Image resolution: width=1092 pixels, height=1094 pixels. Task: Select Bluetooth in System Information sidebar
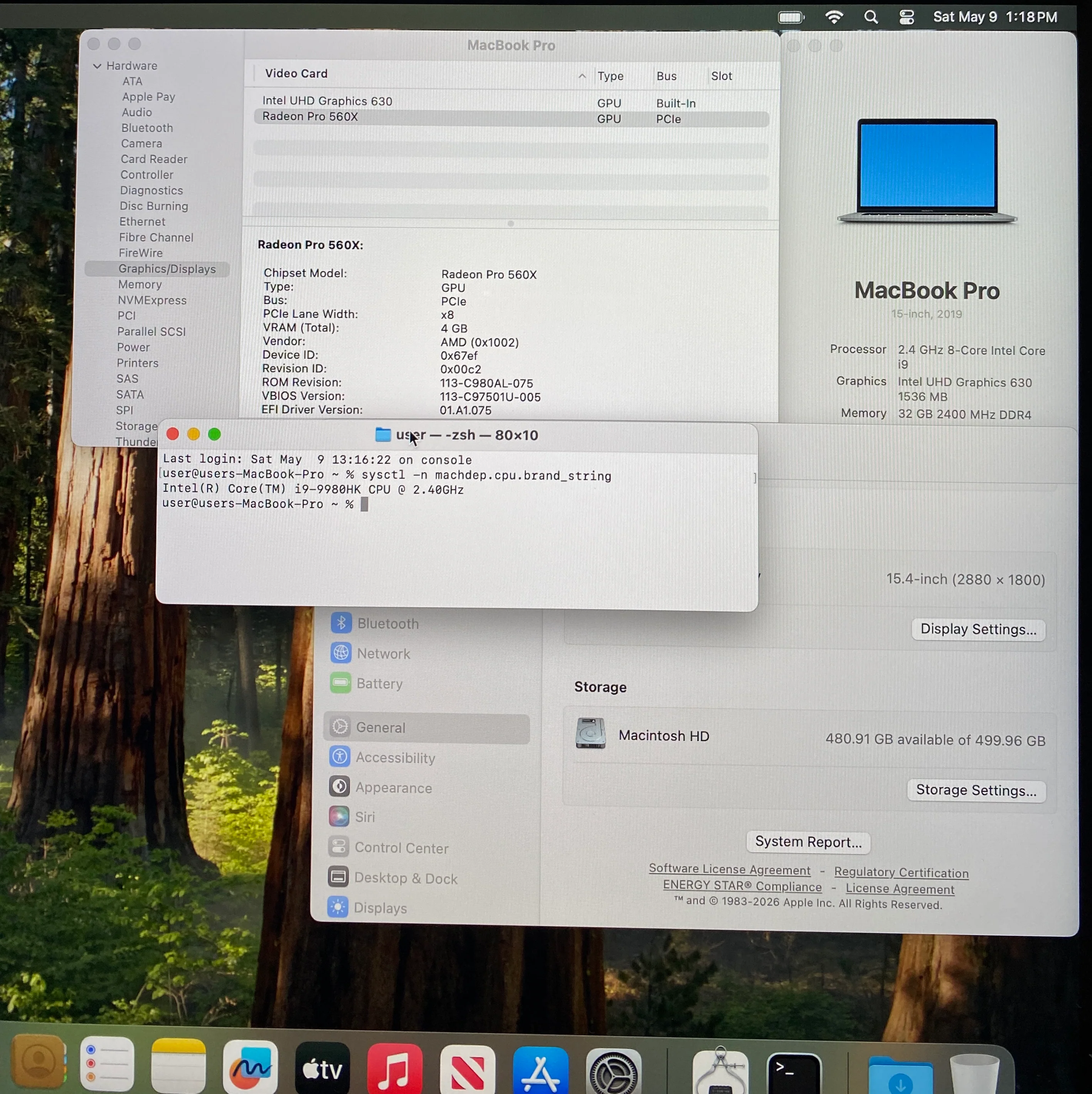click(147, 128)
